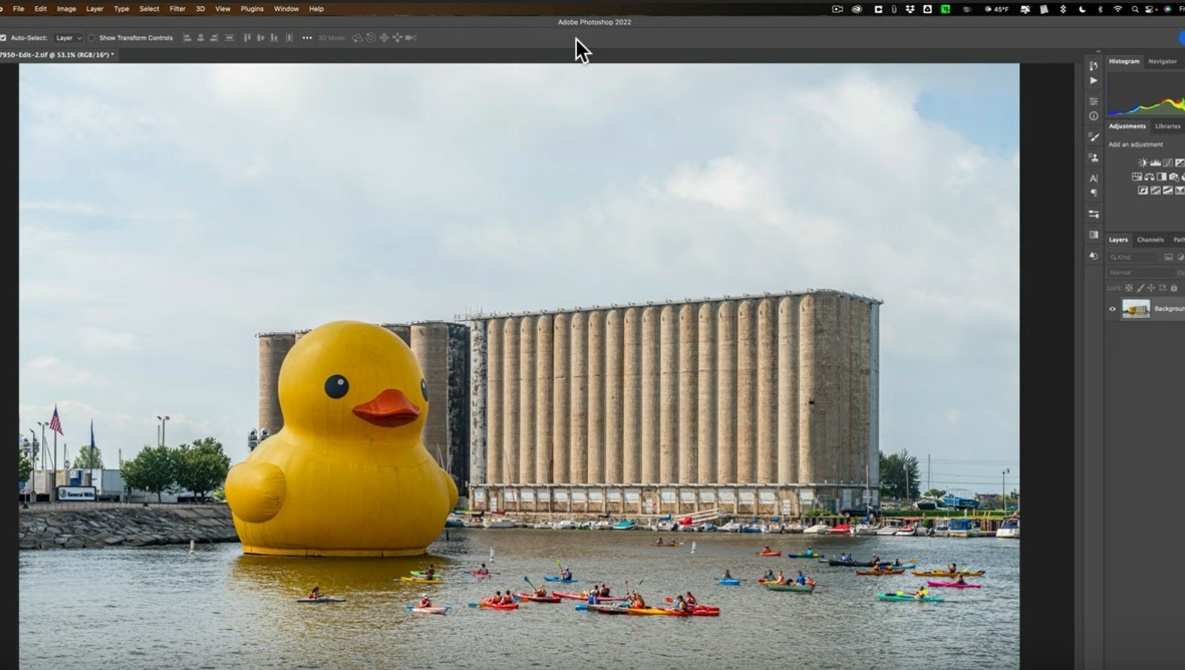
Task: Switch to the Navigator tab
Action: click(1162, 61)
